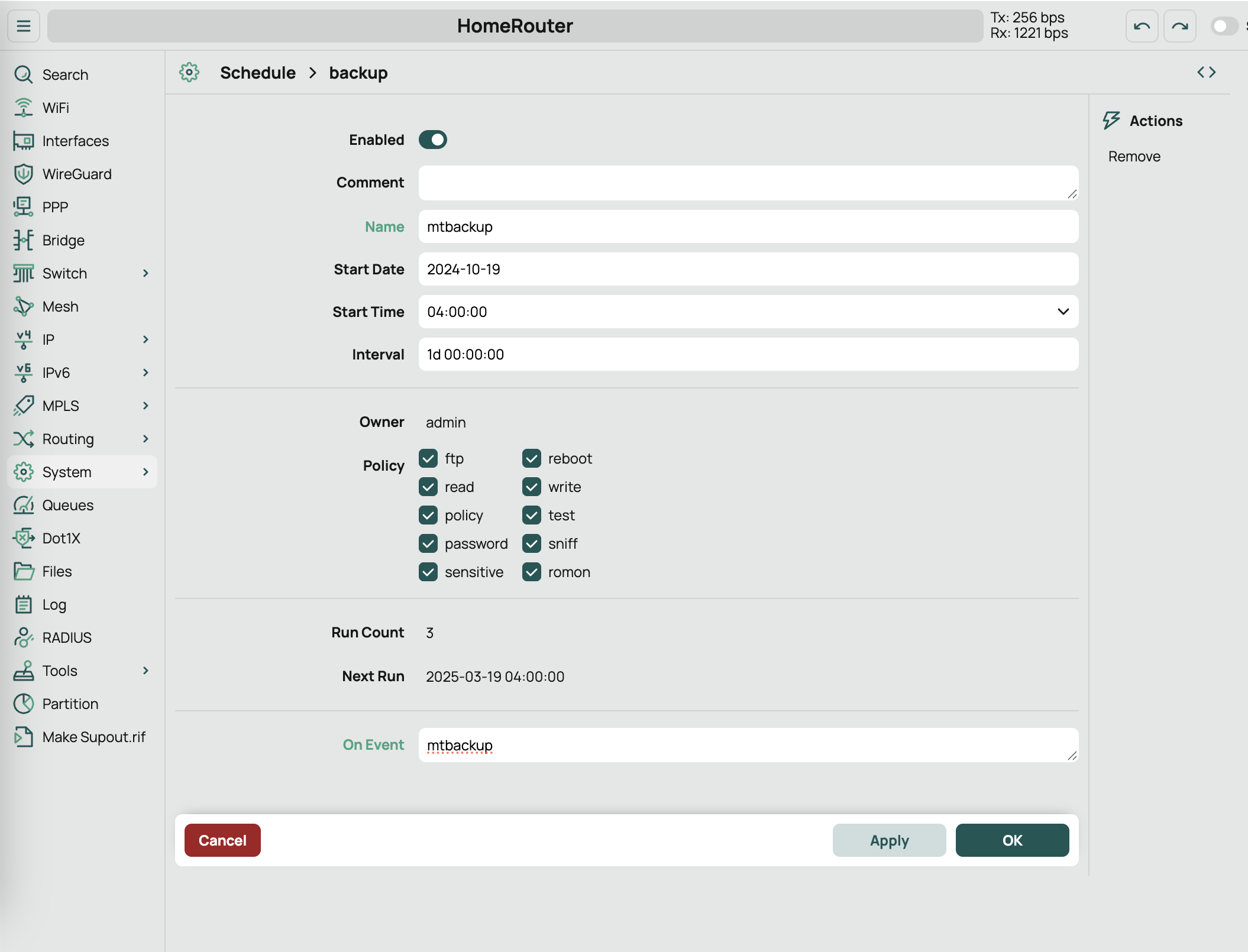This screenshot has width=1248, height=952.
Task: Go to Schedule breadcrumb
Action: (258, 73)
